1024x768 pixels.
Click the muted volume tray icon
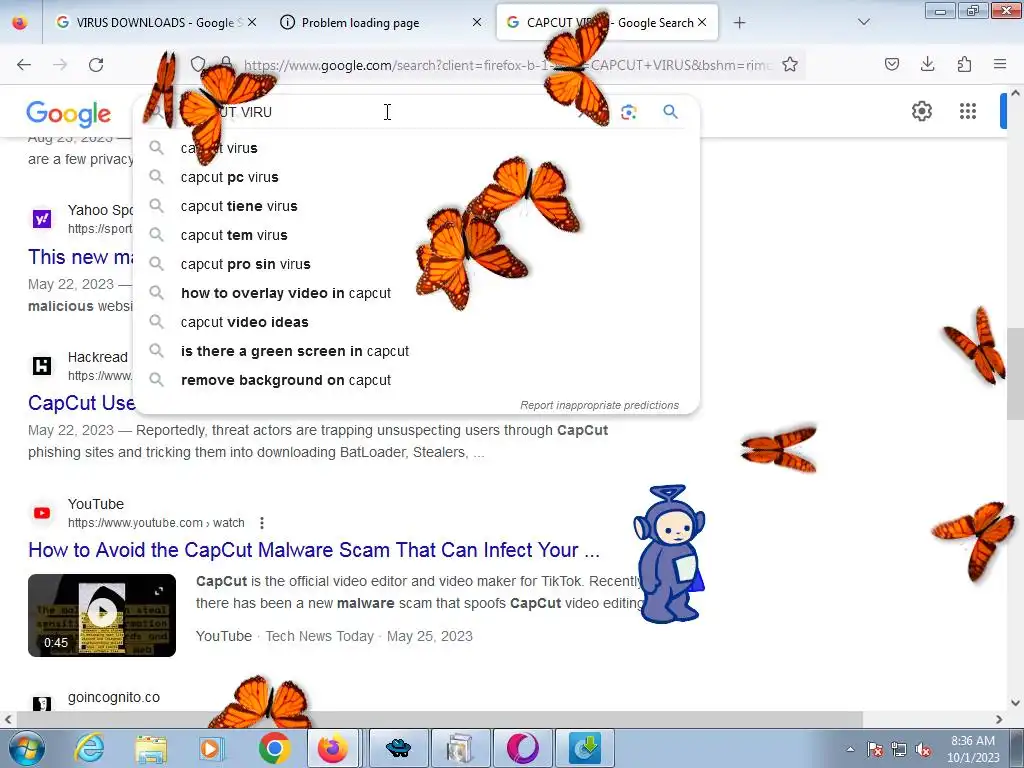click(x=923, y=750)
